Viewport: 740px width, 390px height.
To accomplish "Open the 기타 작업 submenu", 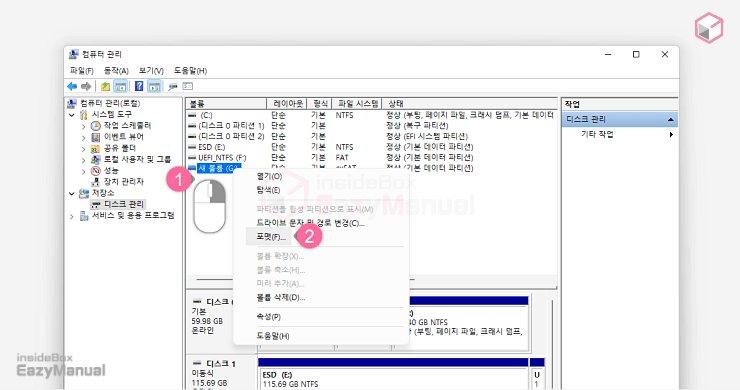I will (x=619, y=135).
